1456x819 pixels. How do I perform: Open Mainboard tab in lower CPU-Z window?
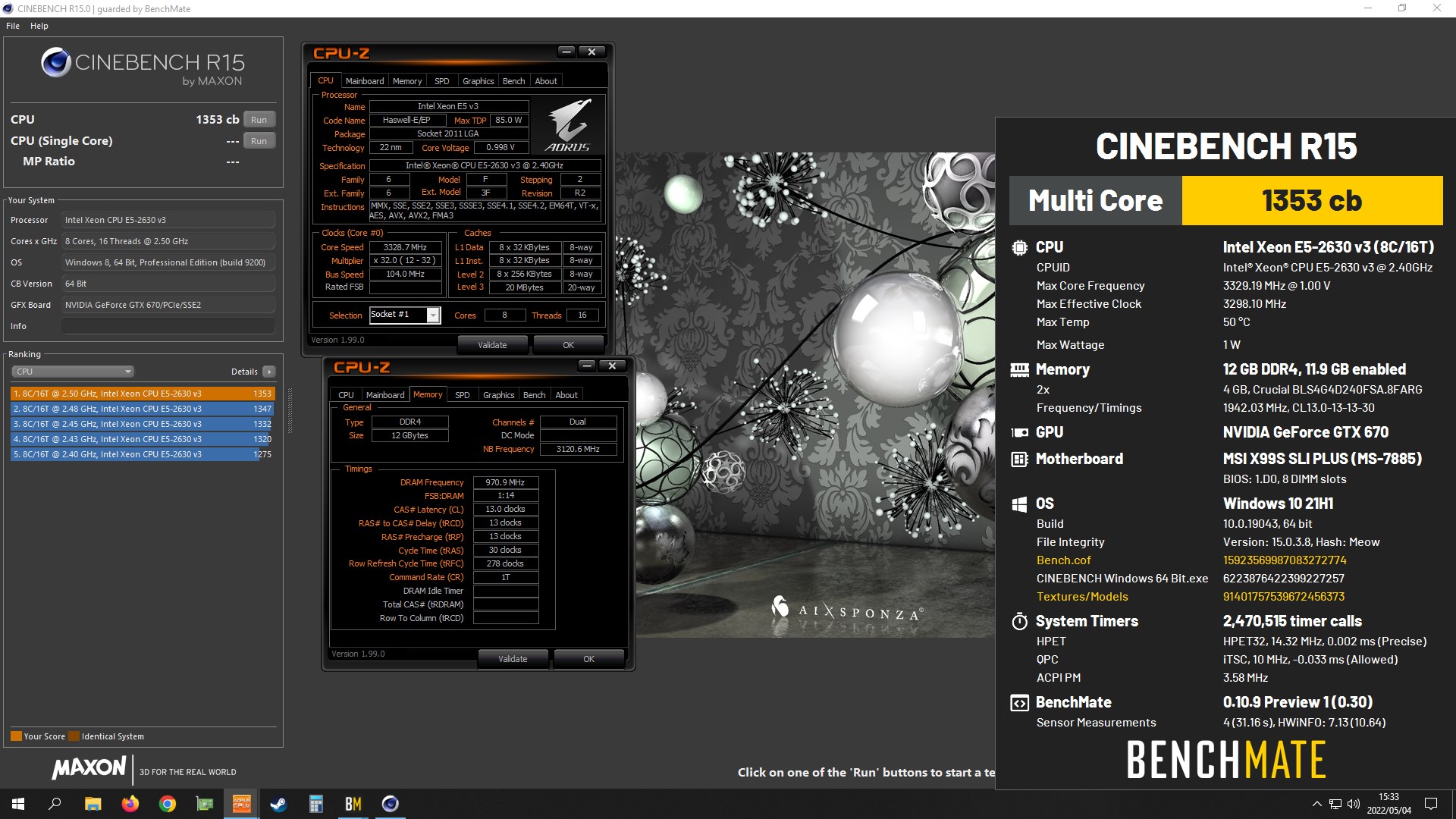(x=385, y=395)
